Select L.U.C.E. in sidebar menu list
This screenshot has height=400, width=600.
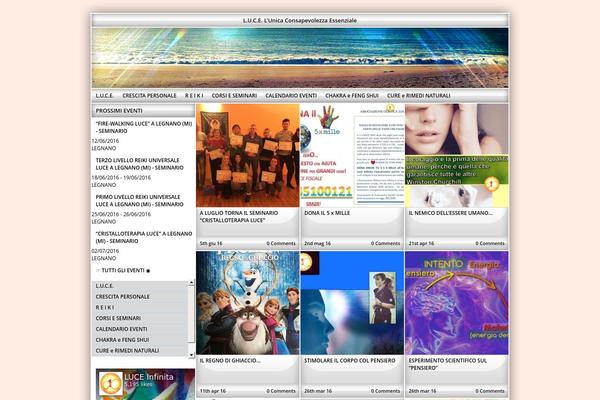104,286
